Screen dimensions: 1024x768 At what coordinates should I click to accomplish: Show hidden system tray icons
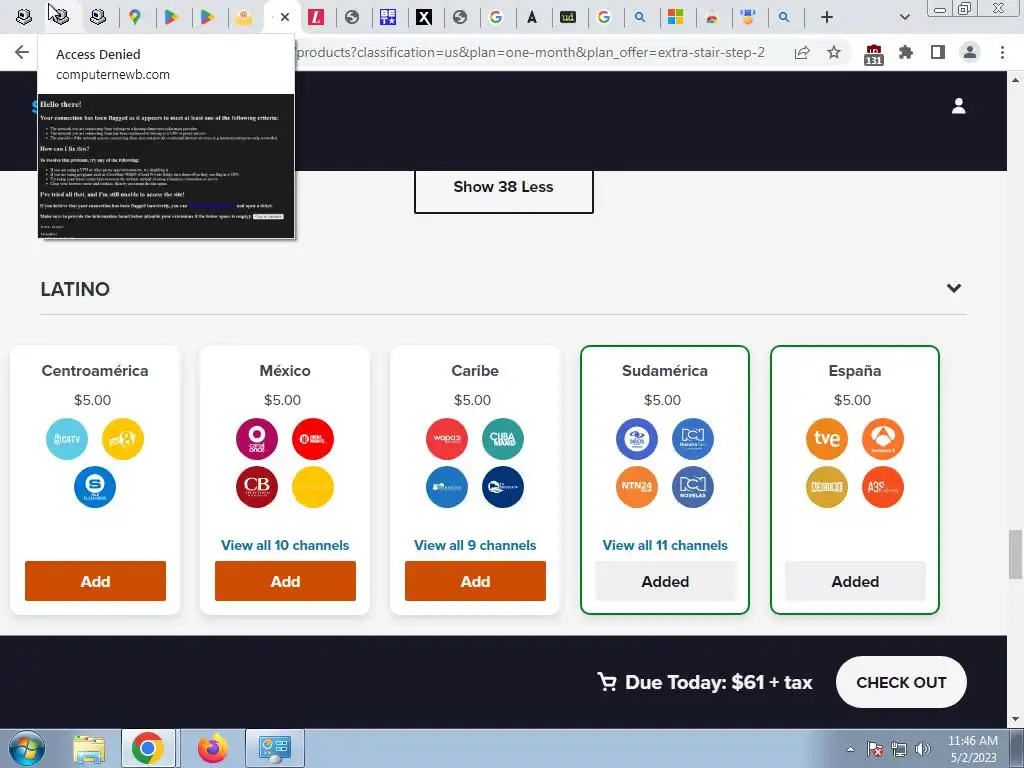[850, 749]
